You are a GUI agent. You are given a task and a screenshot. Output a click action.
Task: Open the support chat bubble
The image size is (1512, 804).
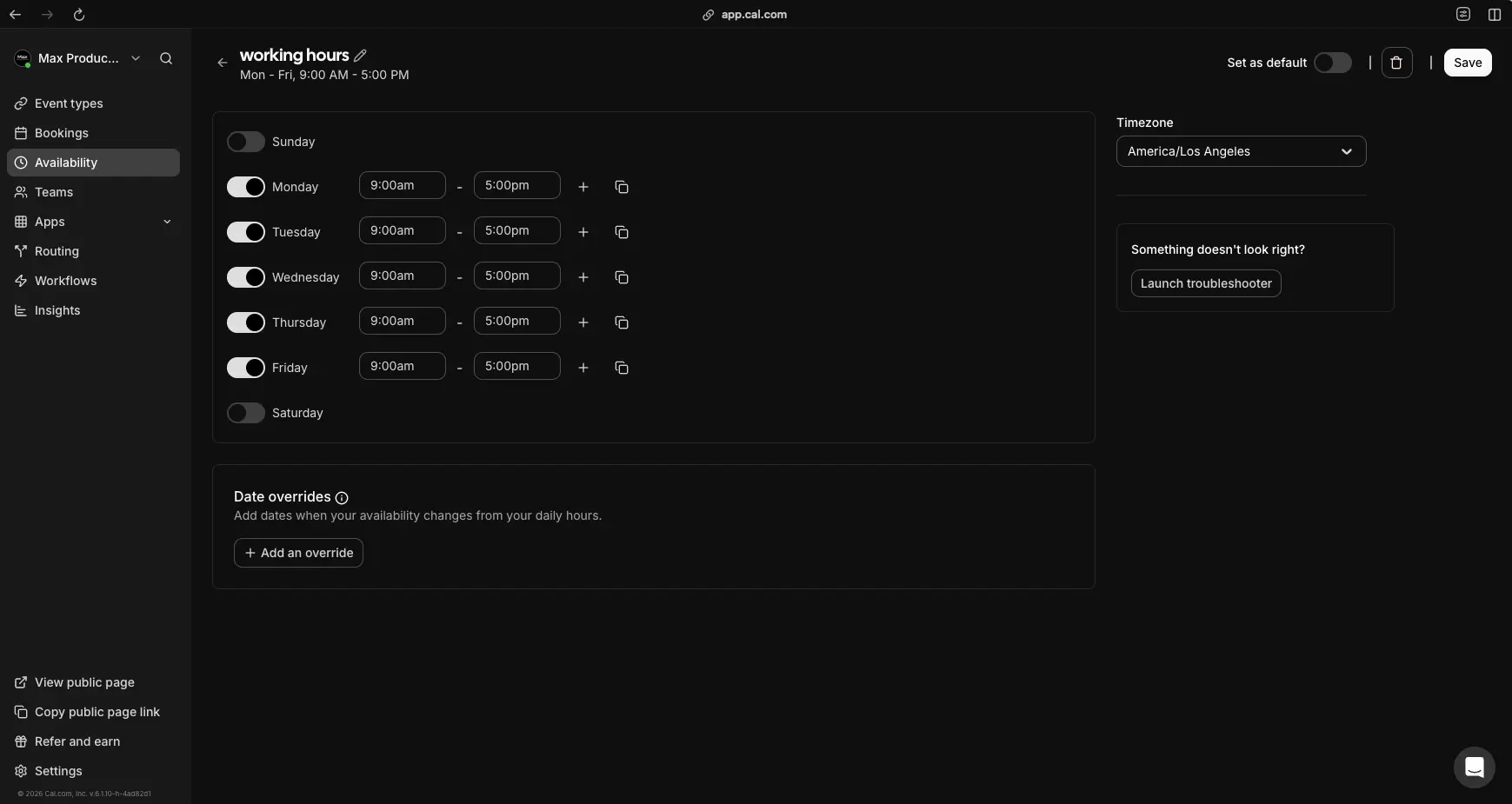click(1474, 767)
